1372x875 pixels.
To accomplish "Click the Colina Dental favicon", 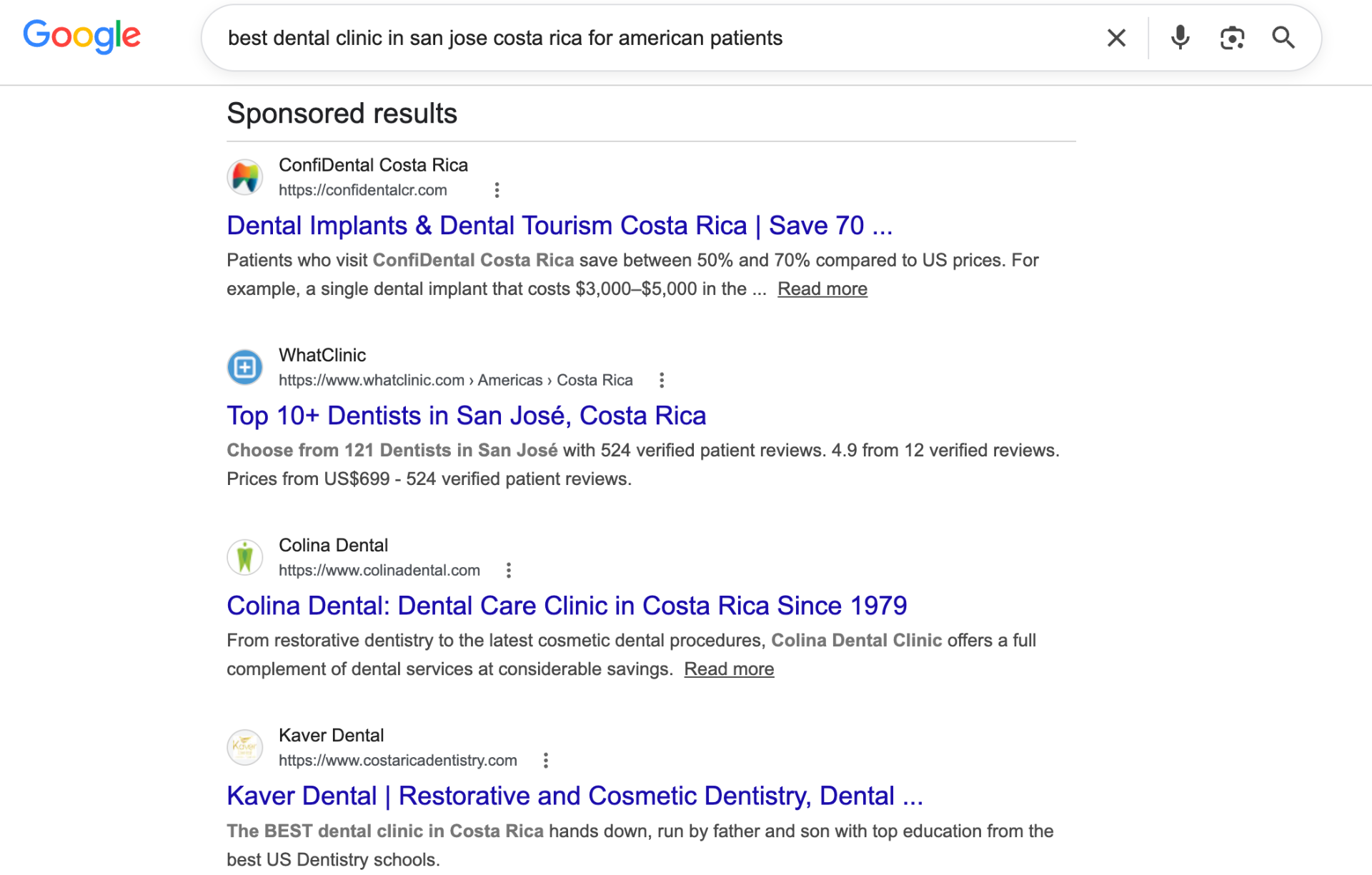I will coord(245,557).
